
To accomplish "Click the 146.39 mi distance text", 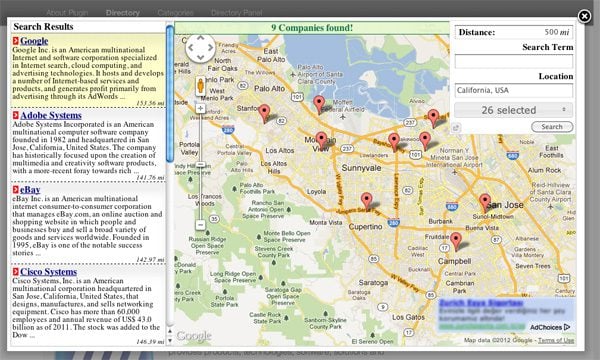I will click(x=150, y=342).
